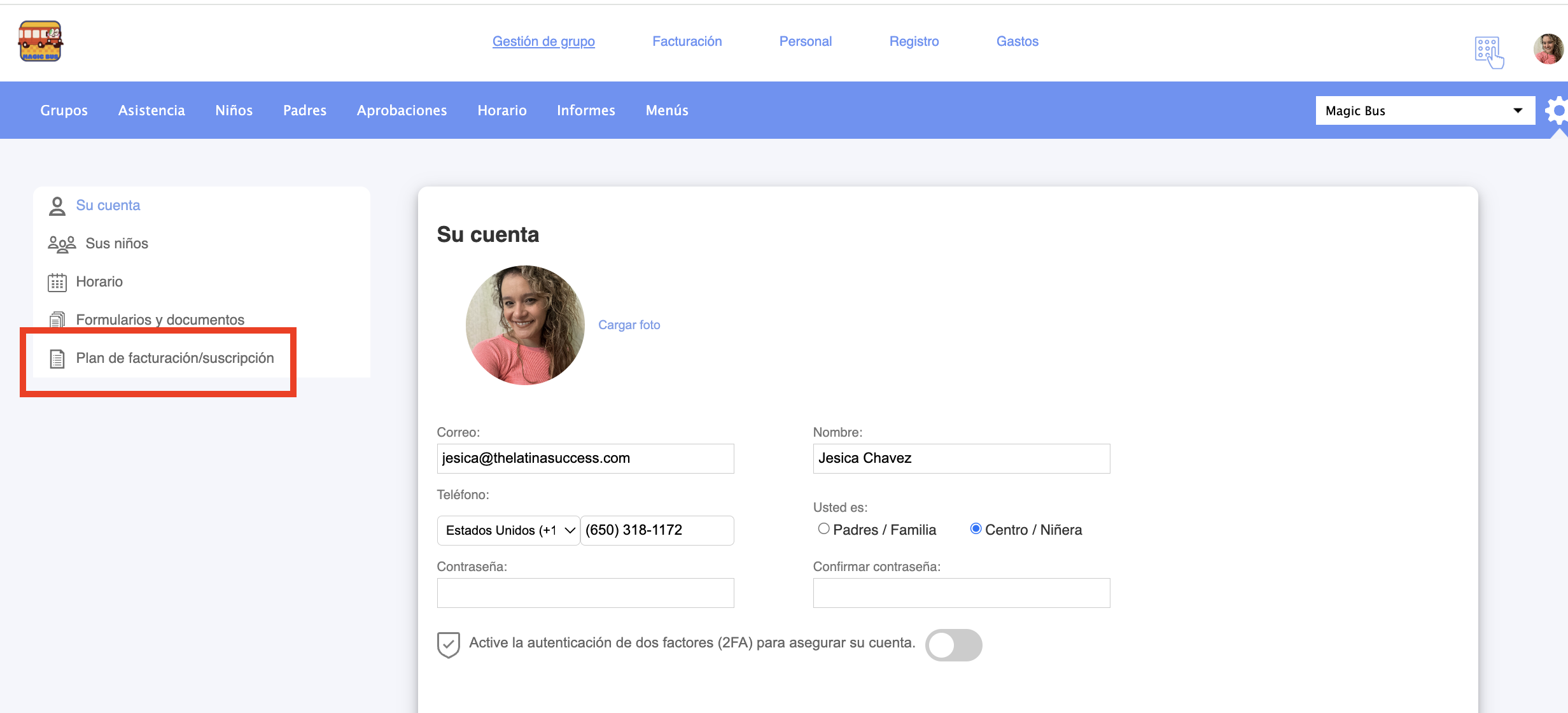Toggle two-factor authentication switch

click(953, 645)
